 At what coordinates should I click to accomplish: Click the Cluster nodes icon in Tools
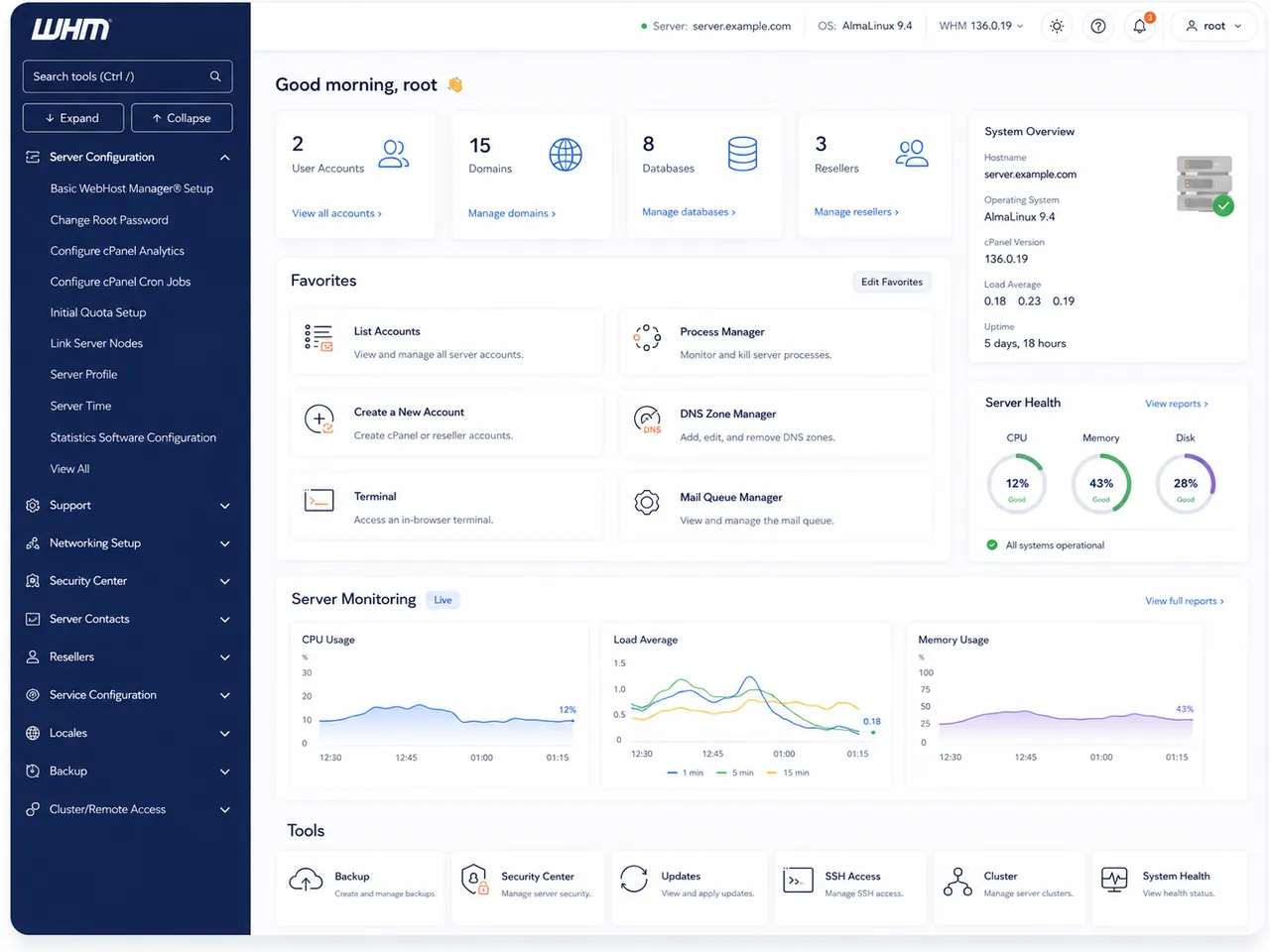point(957,881)
